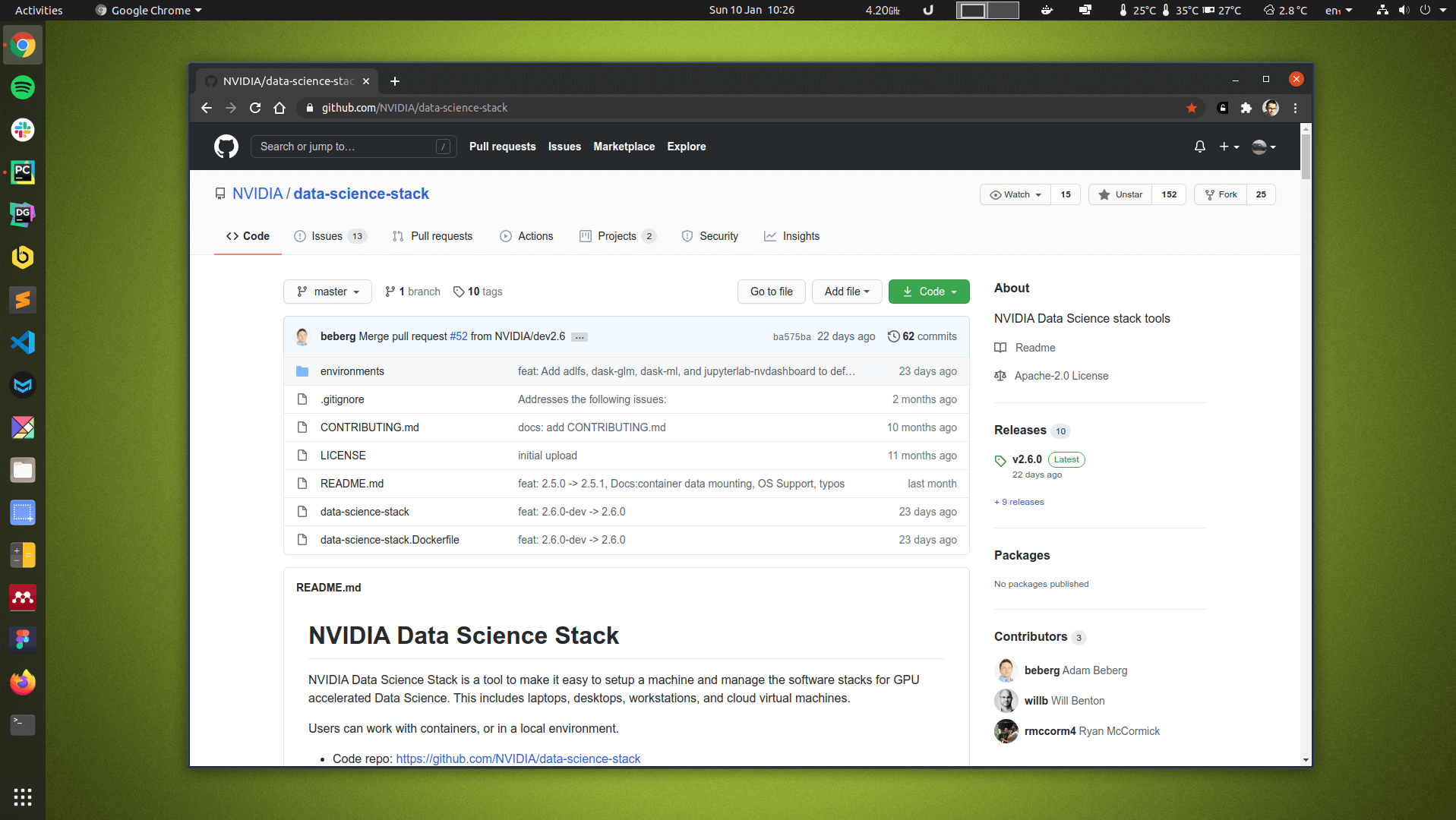Viewport: 1456px width, 820px height.
Task: Expand the master branch selector
Action: click(x=327, y=292)
